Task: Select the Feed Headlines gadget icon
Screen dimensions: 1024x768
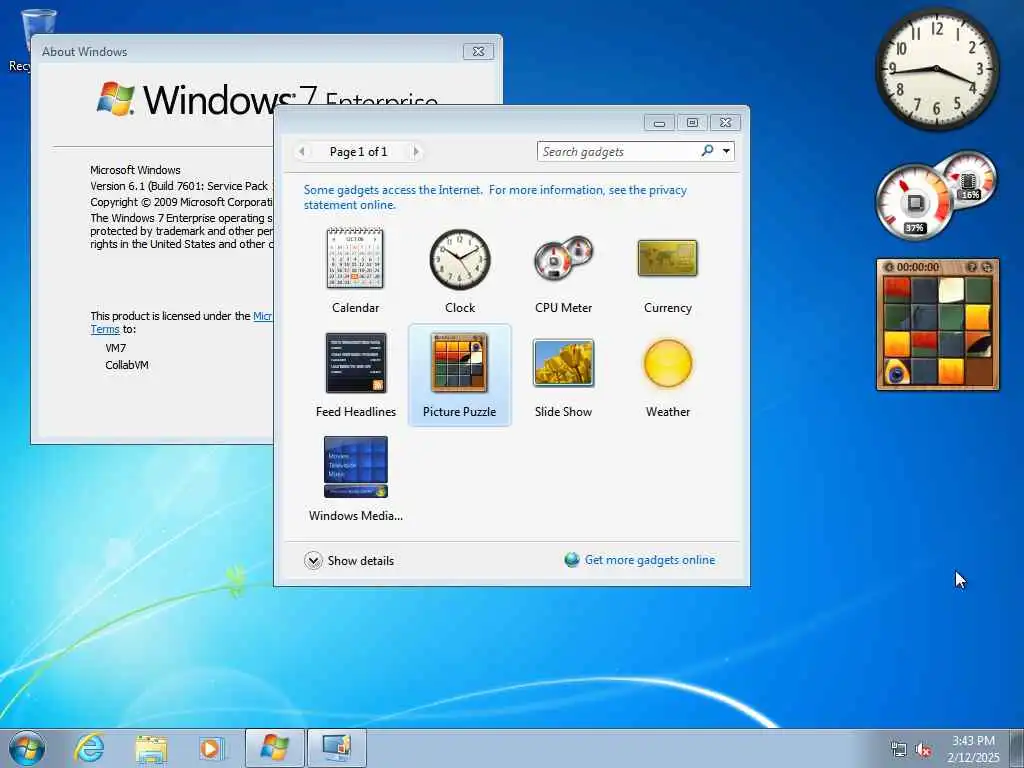Action: [356, 363]
